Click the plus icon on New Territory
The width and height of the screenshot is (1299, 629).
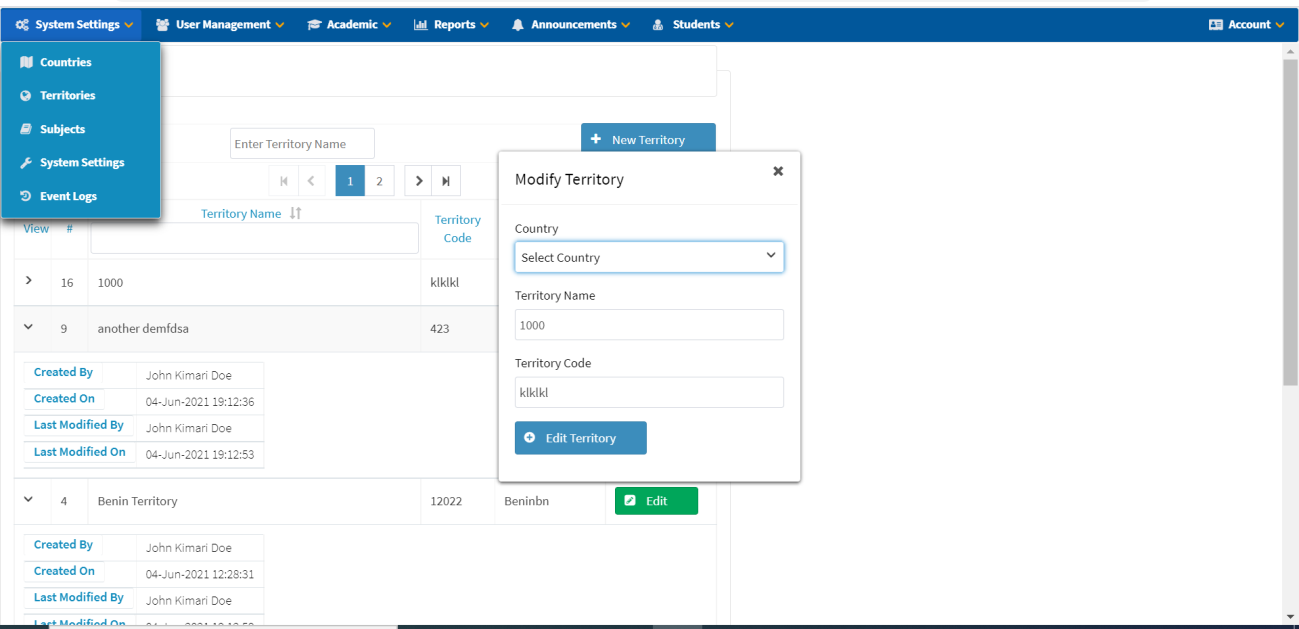[x=596, y=139]
